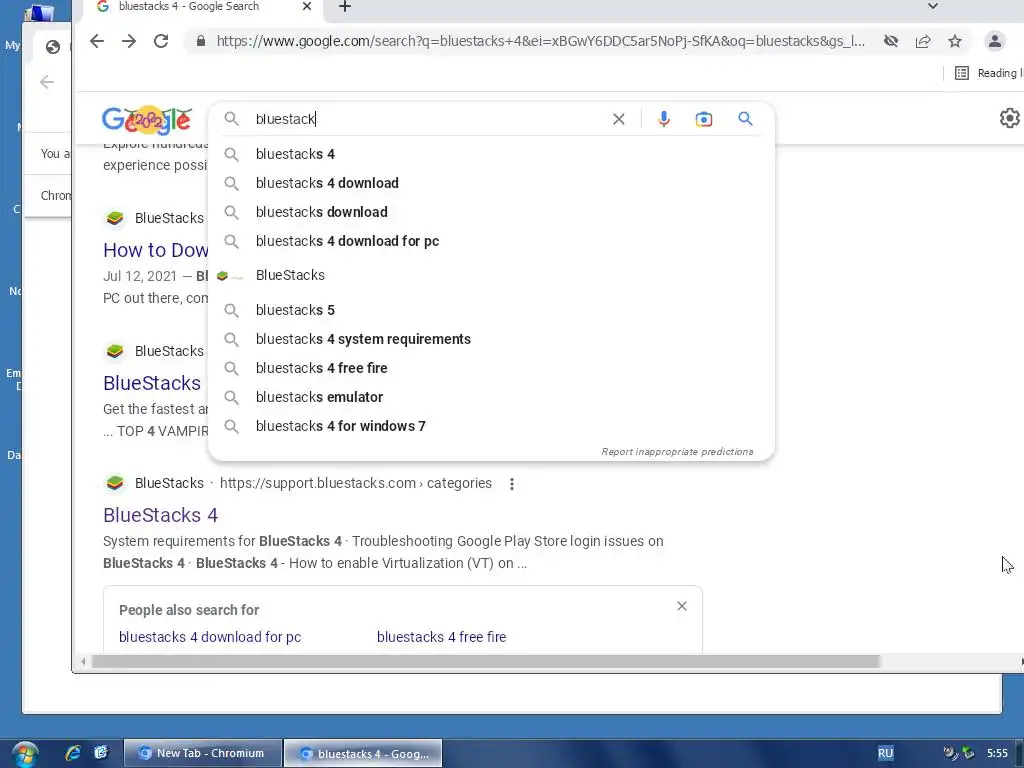This screenshot has height=768, width=1024.
Task: Open the Chromium profile avatar menu
Action: point(995,41)
